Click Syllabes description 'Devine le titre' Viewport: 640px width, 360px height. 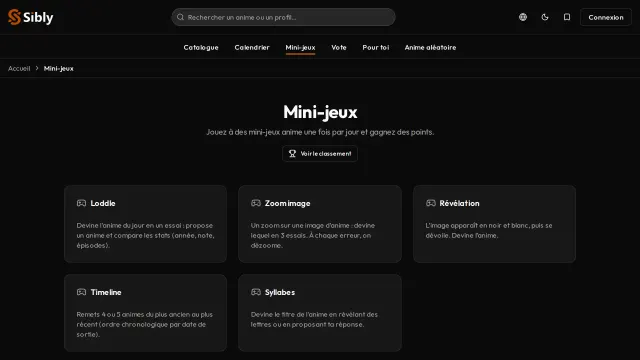(x=273, y=314)
